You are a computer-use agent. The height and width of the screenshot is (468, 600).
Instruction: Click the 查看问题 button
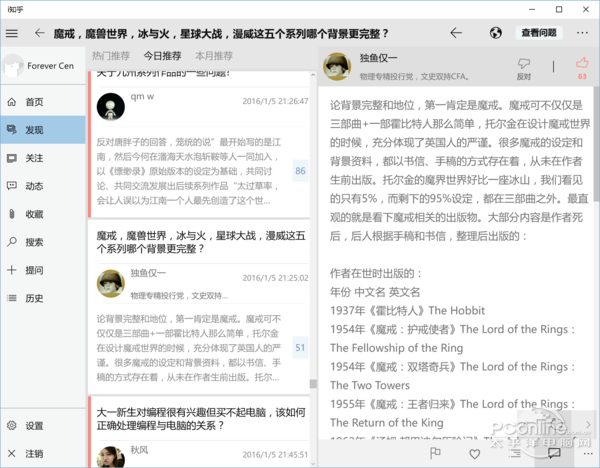coord(539,33)
